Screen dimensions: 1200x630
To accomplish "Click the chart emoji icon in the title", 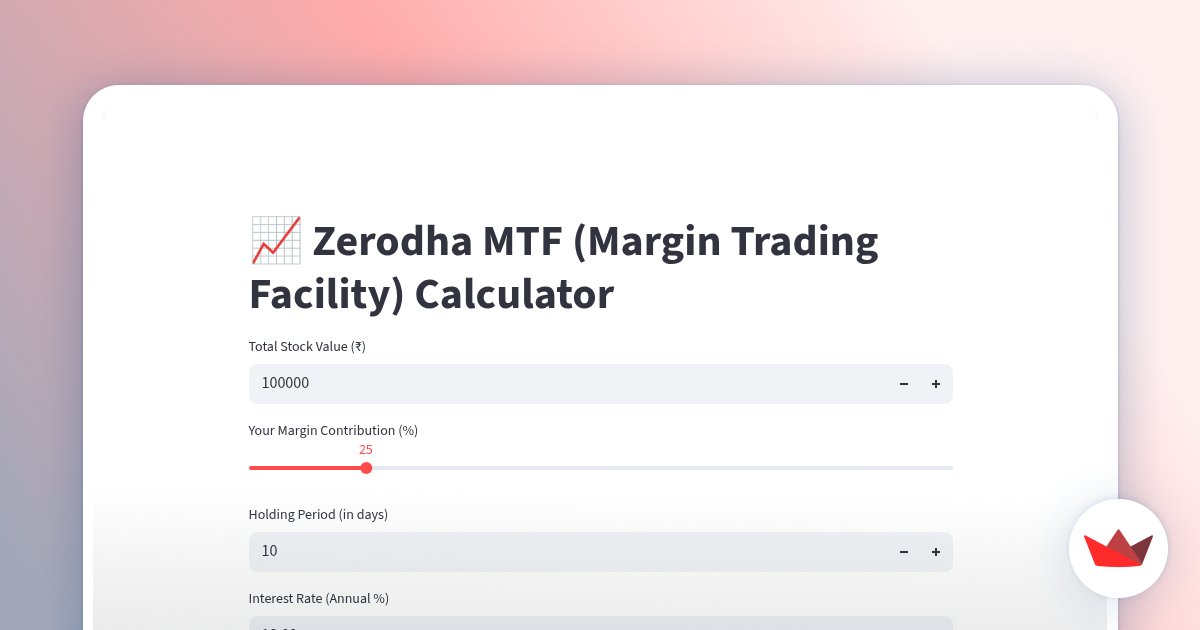I will pos(275,240).
